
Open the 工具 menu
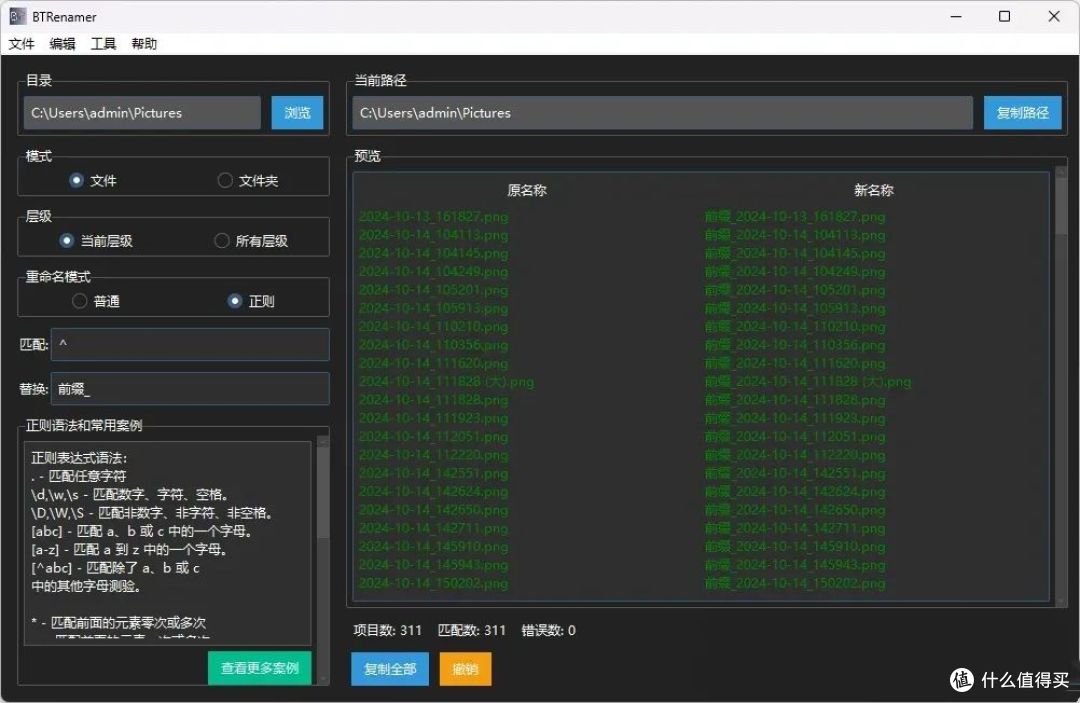[103, 44]
